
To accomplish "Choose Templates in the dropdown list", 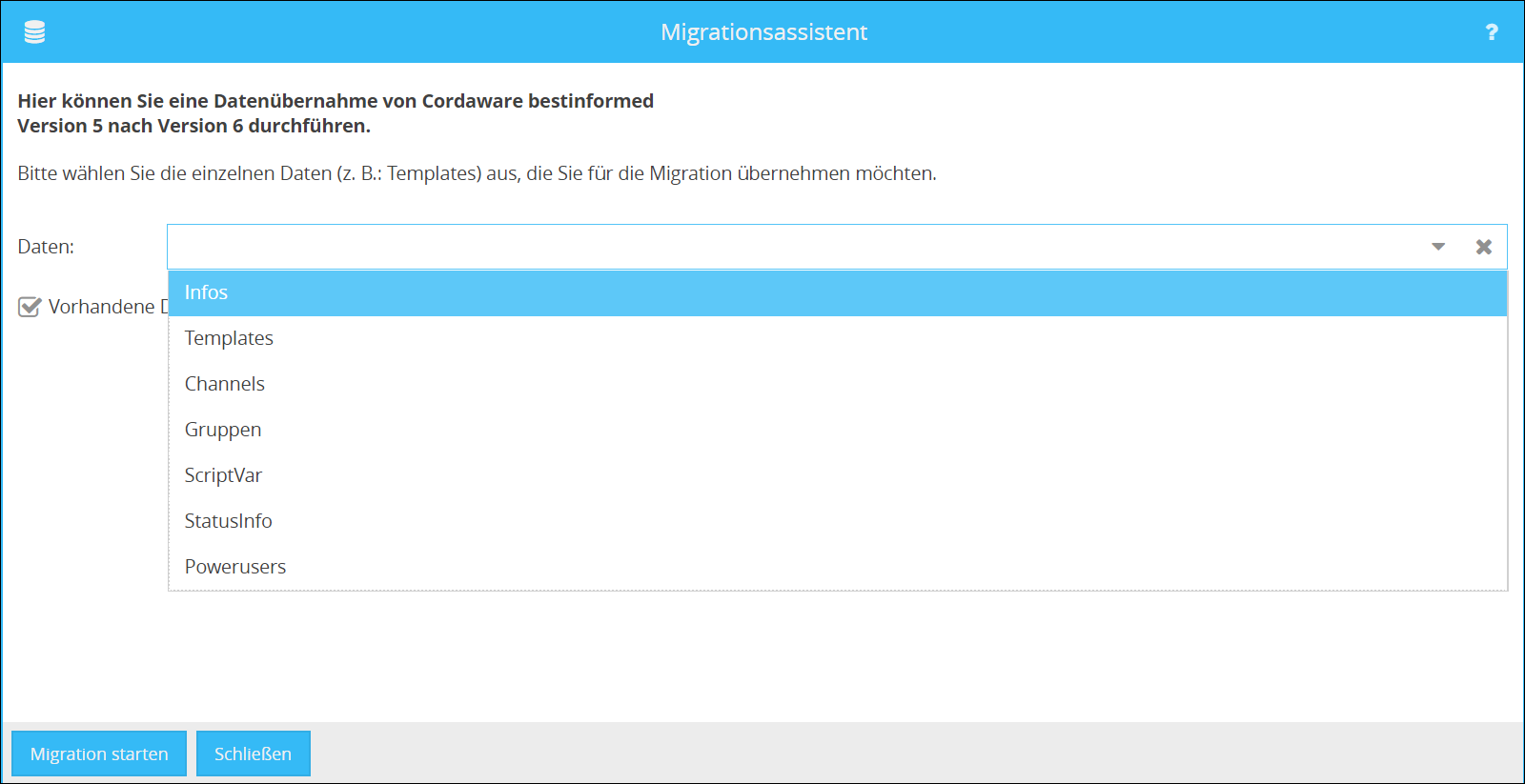I will [838, 338].
